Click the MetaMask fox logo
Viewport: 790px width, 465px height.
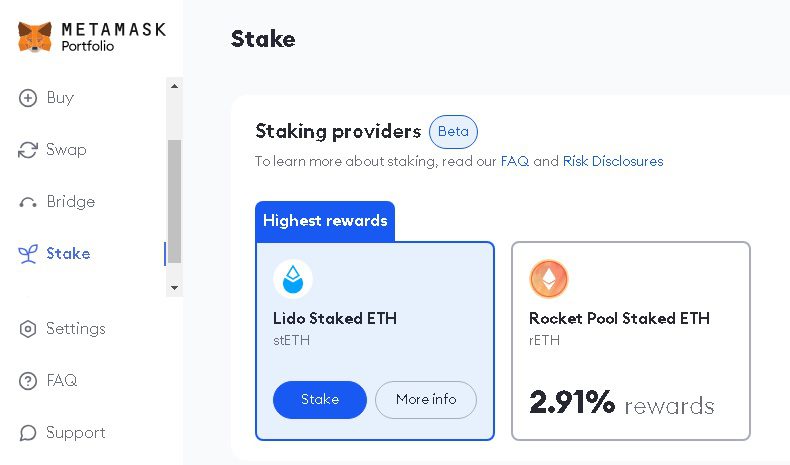pyautogui.click(x=35, y=37)
